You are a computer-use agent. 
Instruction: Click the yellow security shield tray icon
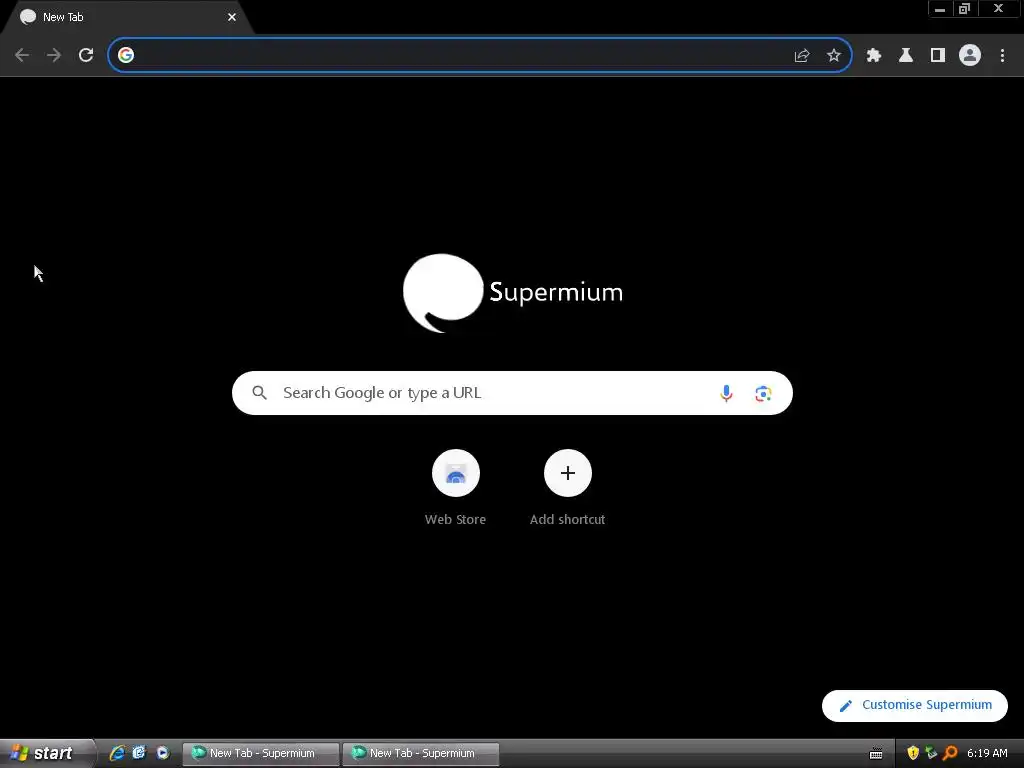pos(913,753)
